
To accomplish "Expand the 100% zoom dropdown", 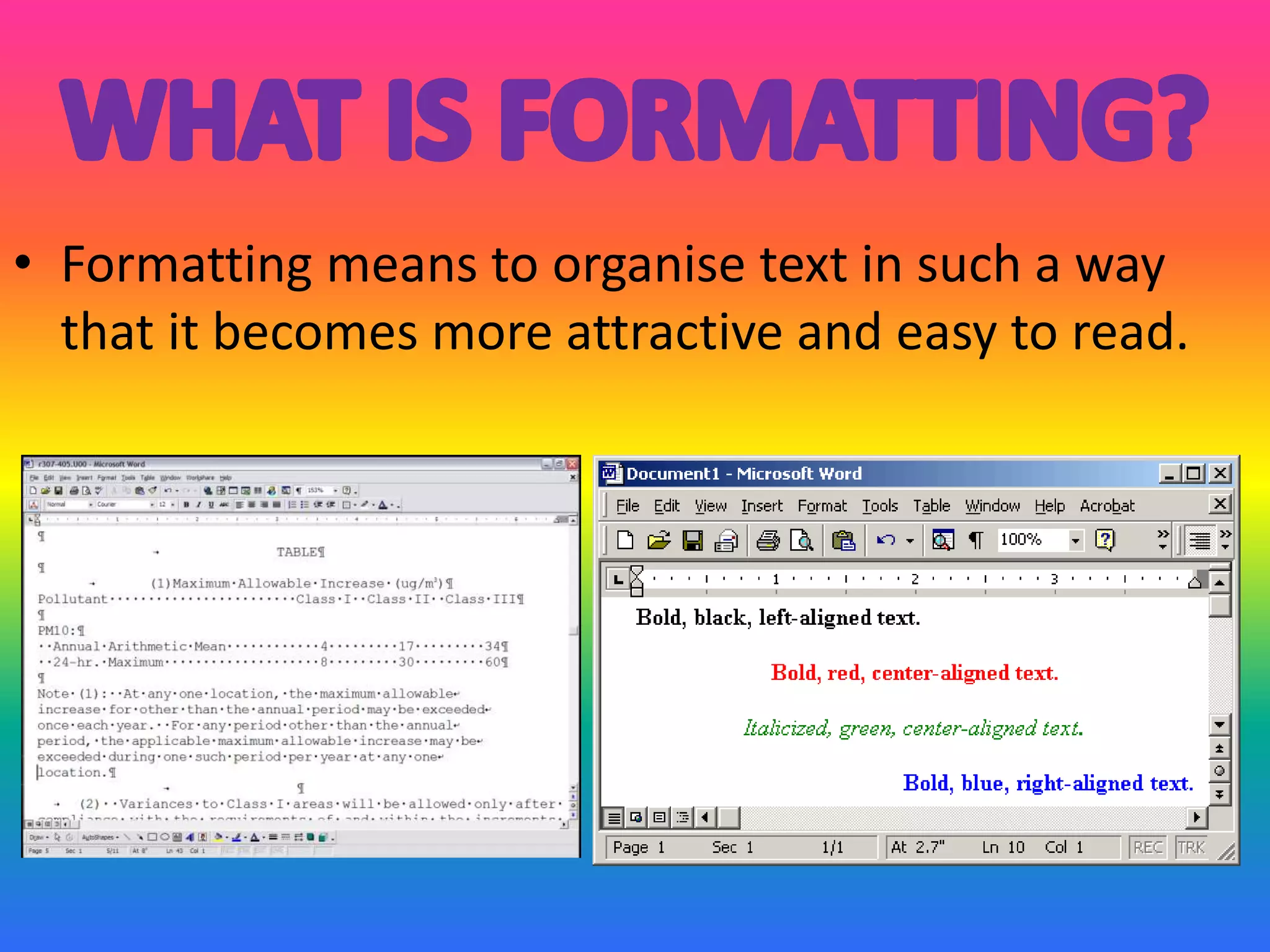I will coord(1075,540).
